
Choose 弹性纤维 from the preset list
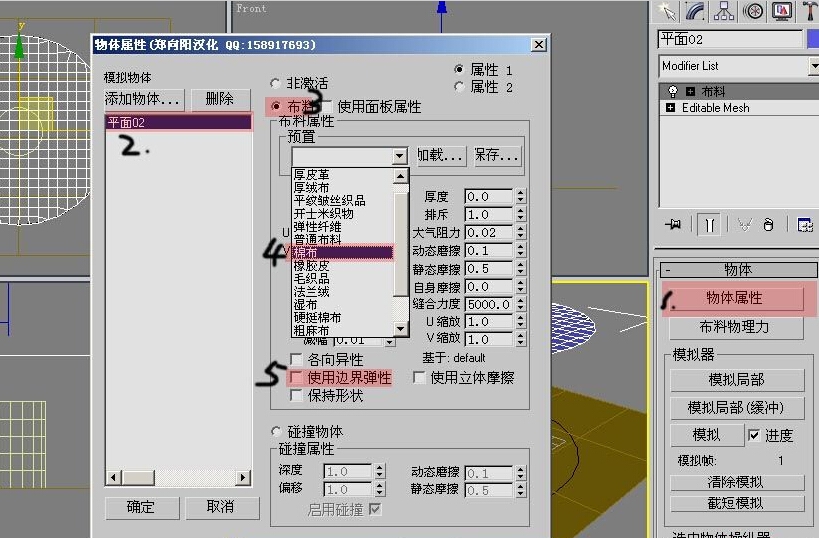342,227
